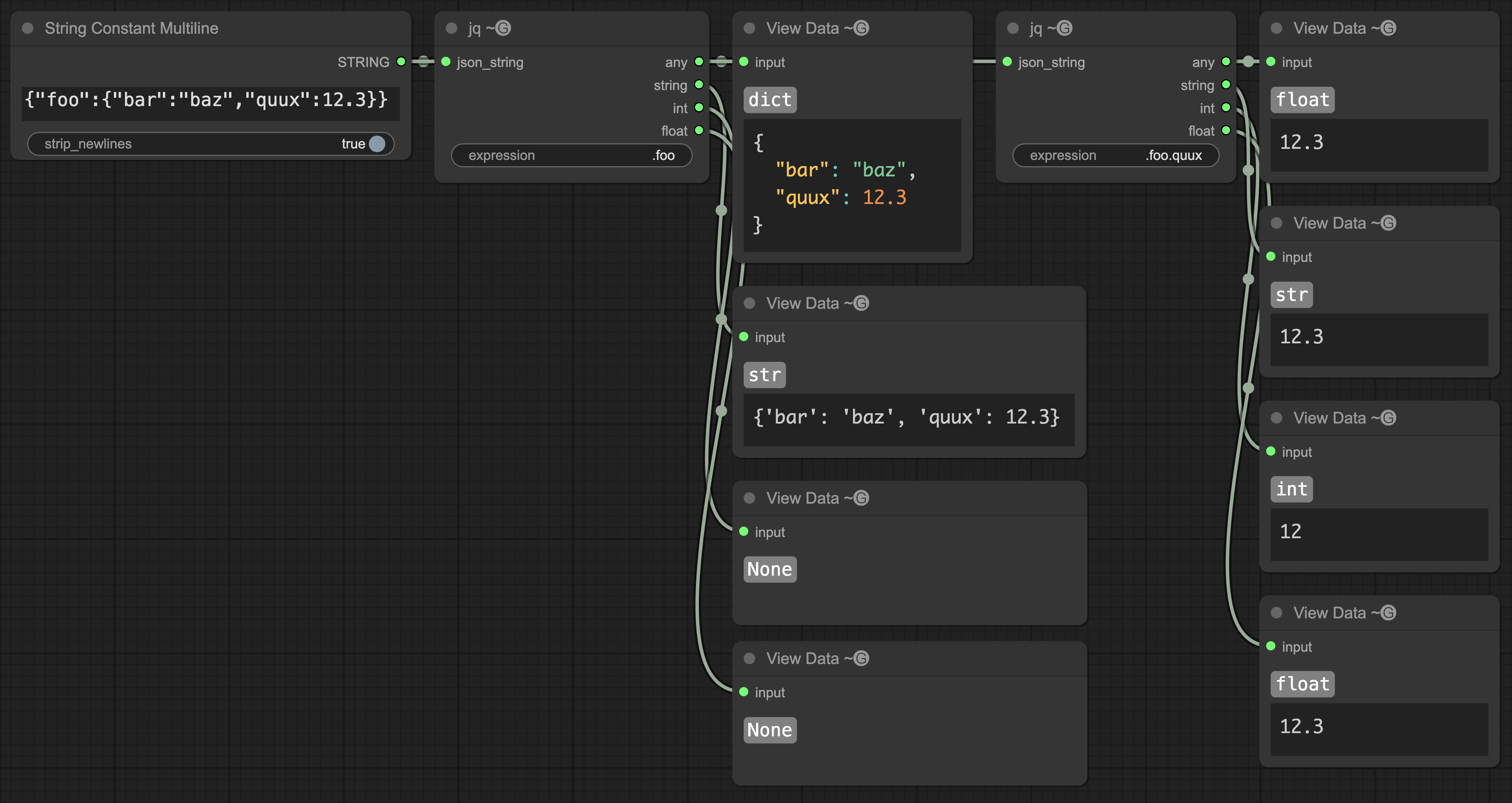Viewport: 1512px width, 803px height.
Task: Click the upper 'None' badge
Action: (770, 569)
